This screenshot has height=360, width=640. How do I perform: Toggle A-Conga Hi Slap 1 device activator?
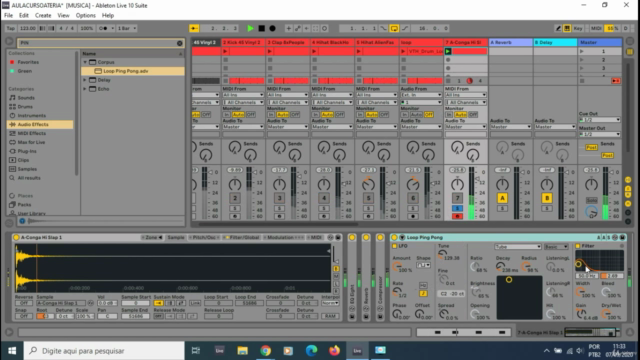16,237
